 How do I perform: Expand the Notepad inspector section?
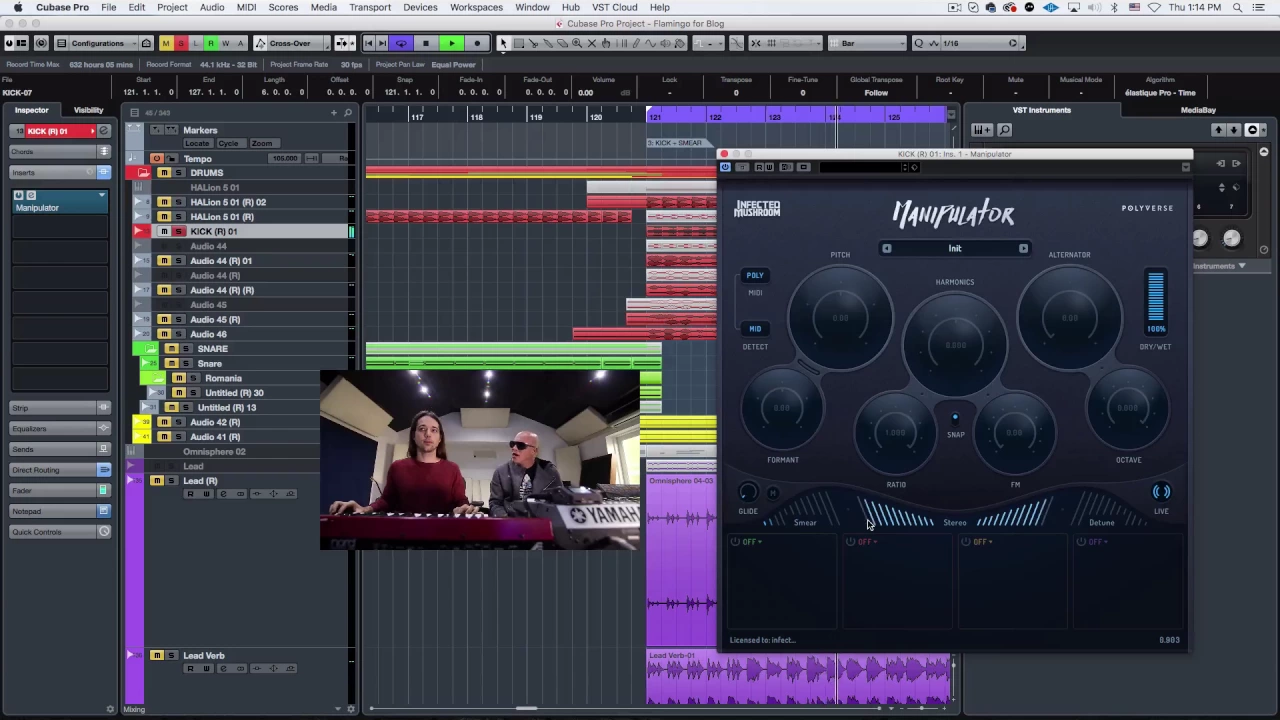pyautogui.click(x=60, y=511)
